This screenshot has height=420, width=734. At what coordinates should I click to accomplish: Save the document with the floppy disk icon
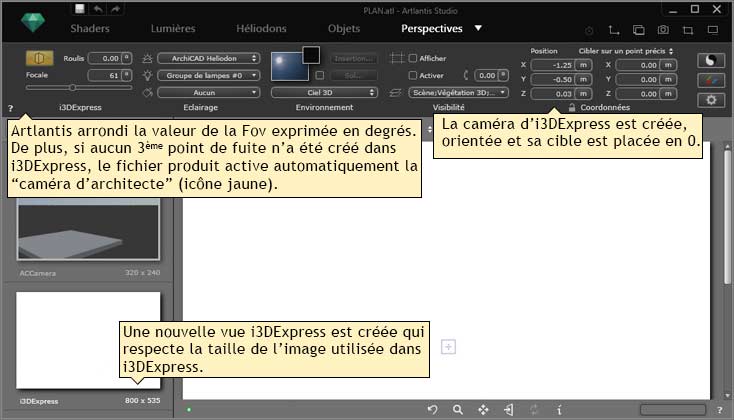80,9
